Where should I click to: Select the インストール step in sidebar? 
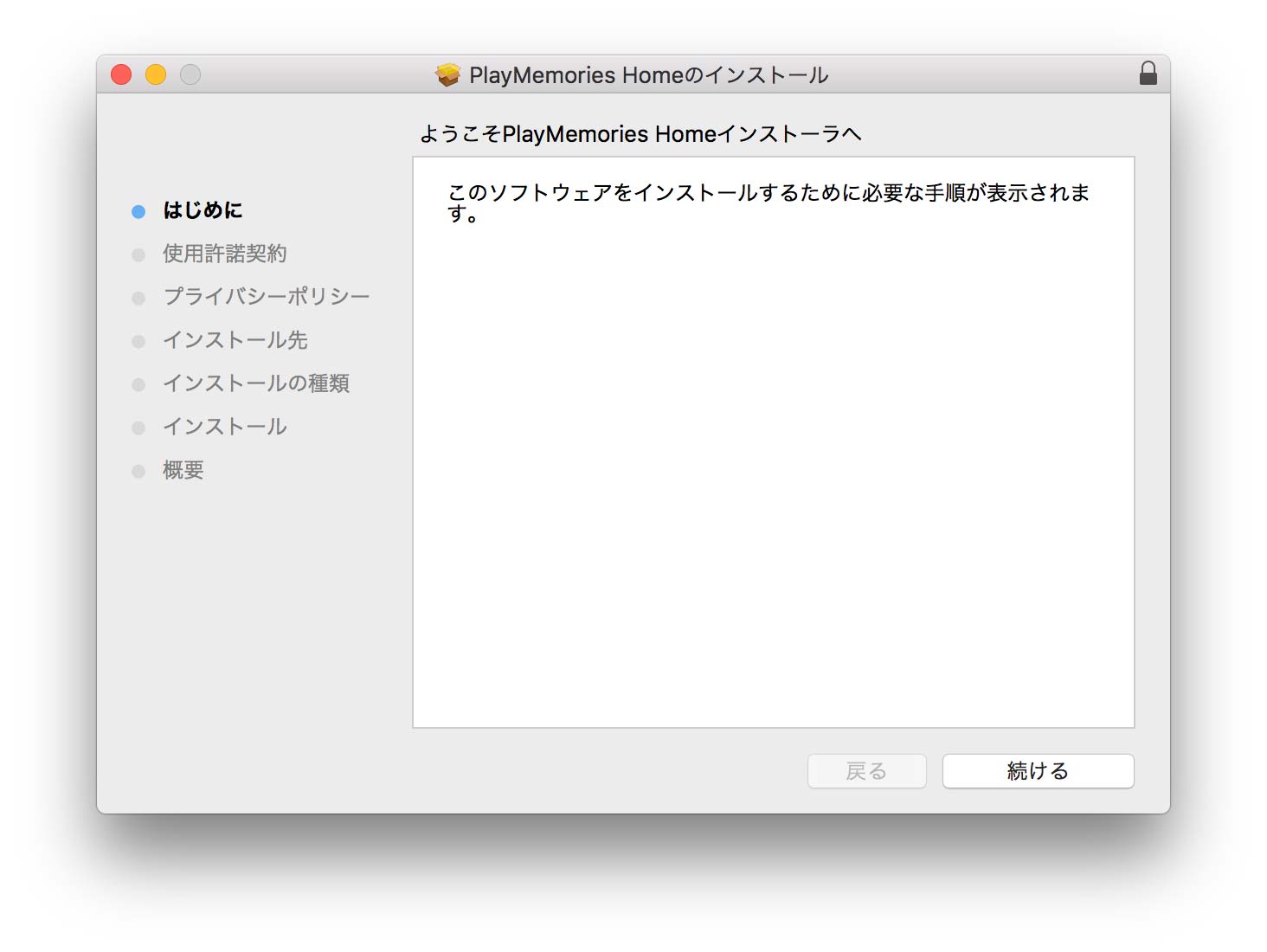click(x=225, y=427)
